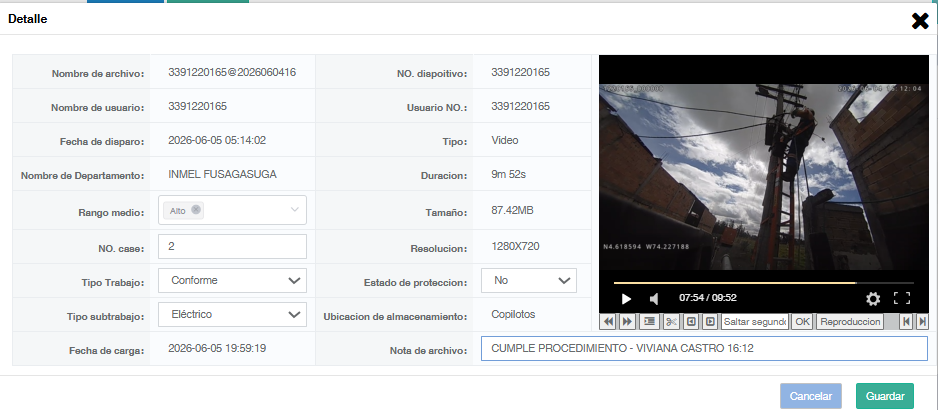Click the rewind double-arrow button
The image size is (938, 410).
click(x=608, y=321)
